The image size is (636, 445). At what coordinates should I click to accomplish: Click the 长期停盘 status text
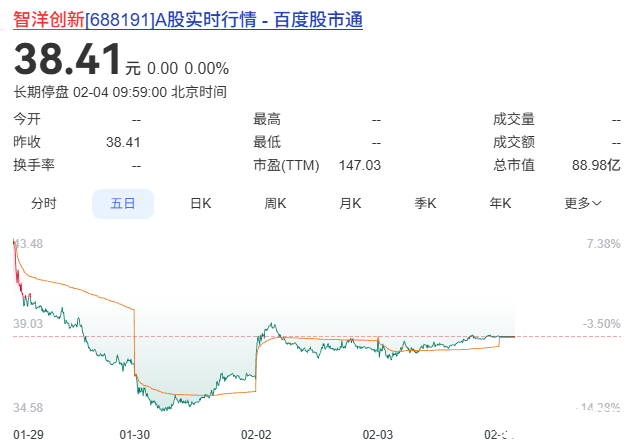41,92
